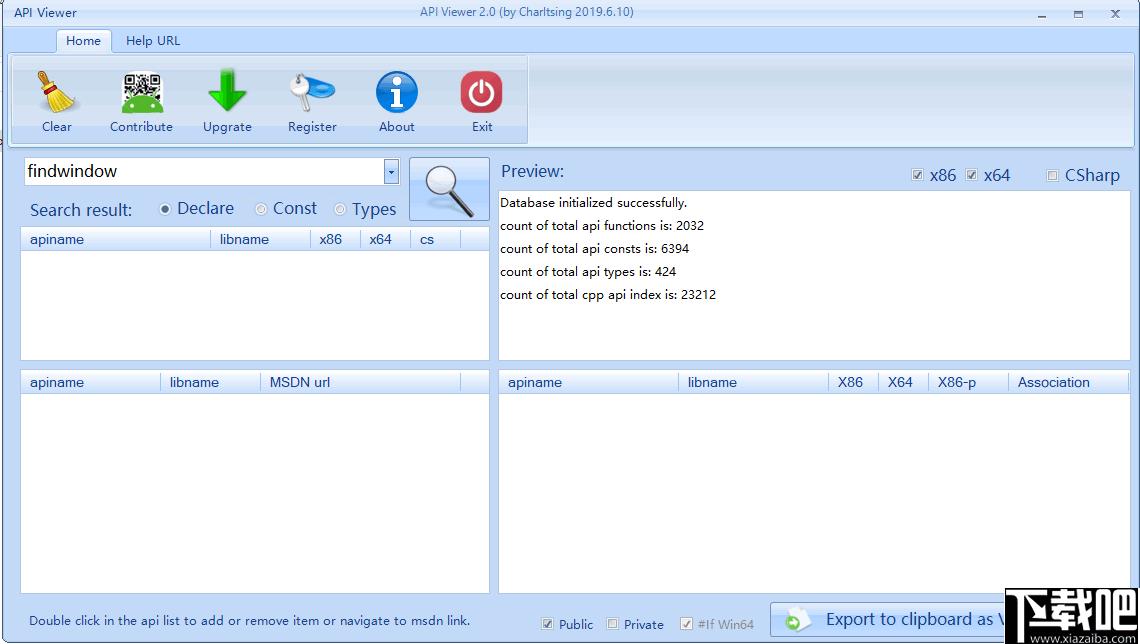Run search with the magnifying glass button

pyautogui.click(x=449, y=189)
